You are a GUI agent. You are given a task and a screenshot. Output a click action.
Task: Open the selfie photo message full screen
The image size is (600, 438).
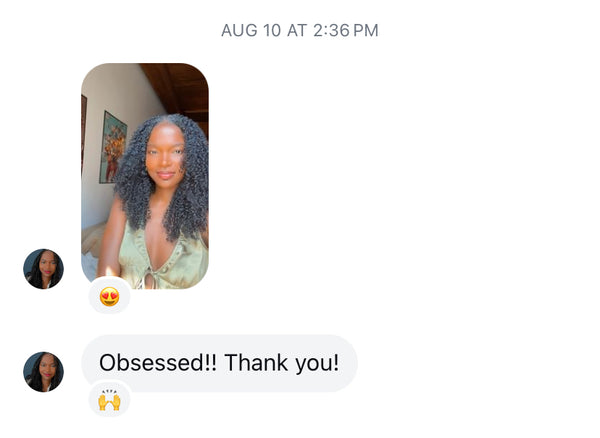click(x=145, y=176)
